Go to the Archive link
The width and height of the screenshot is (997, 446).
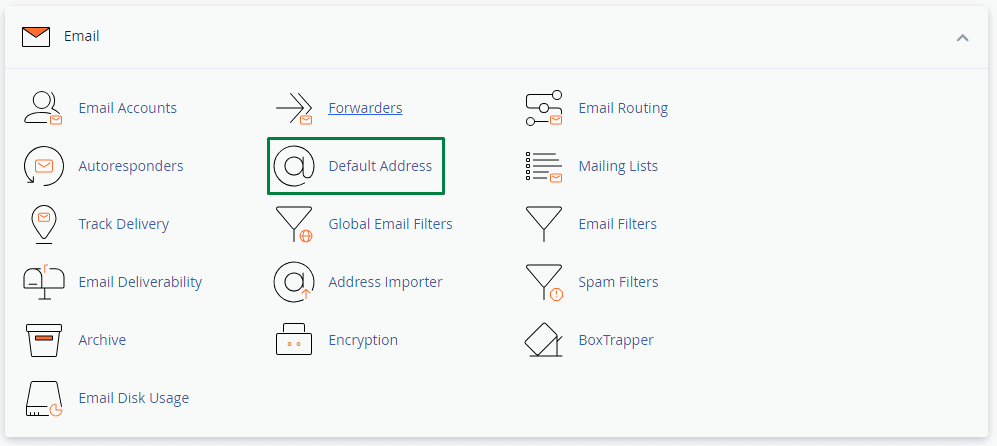[x=102, y=340]
